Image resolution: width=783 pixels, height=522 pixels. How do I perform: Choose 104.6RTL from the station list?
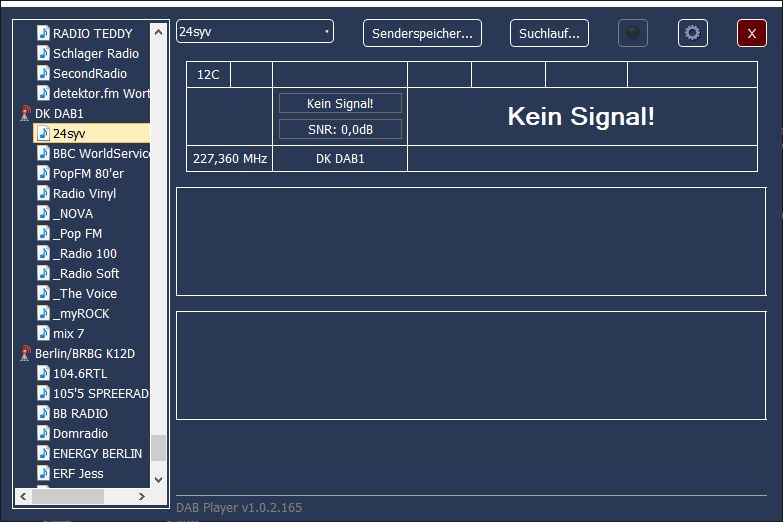pos(80,373)
